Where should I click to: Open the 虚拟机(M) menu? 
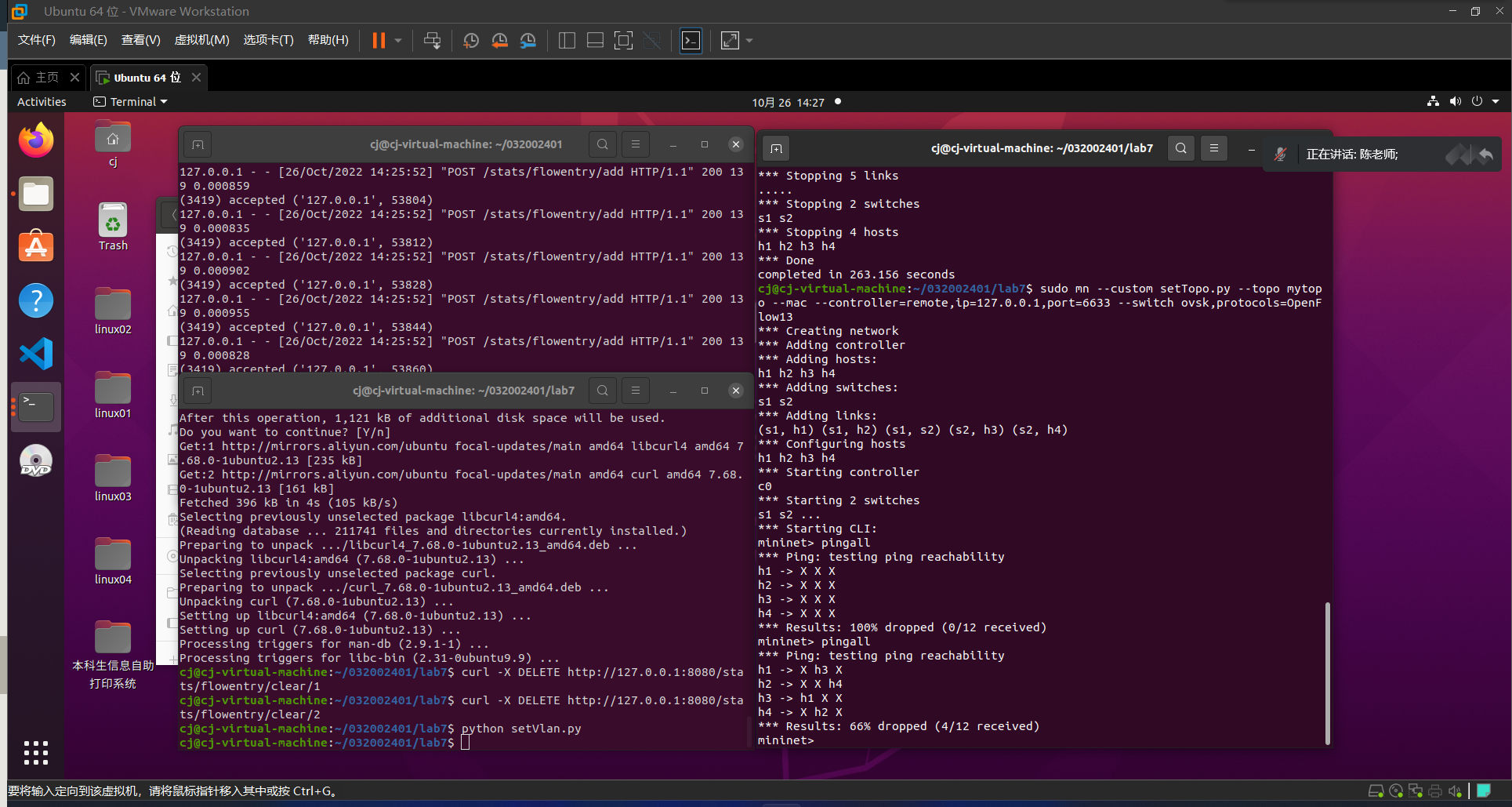pyautogui.click(x=201, y=40)
